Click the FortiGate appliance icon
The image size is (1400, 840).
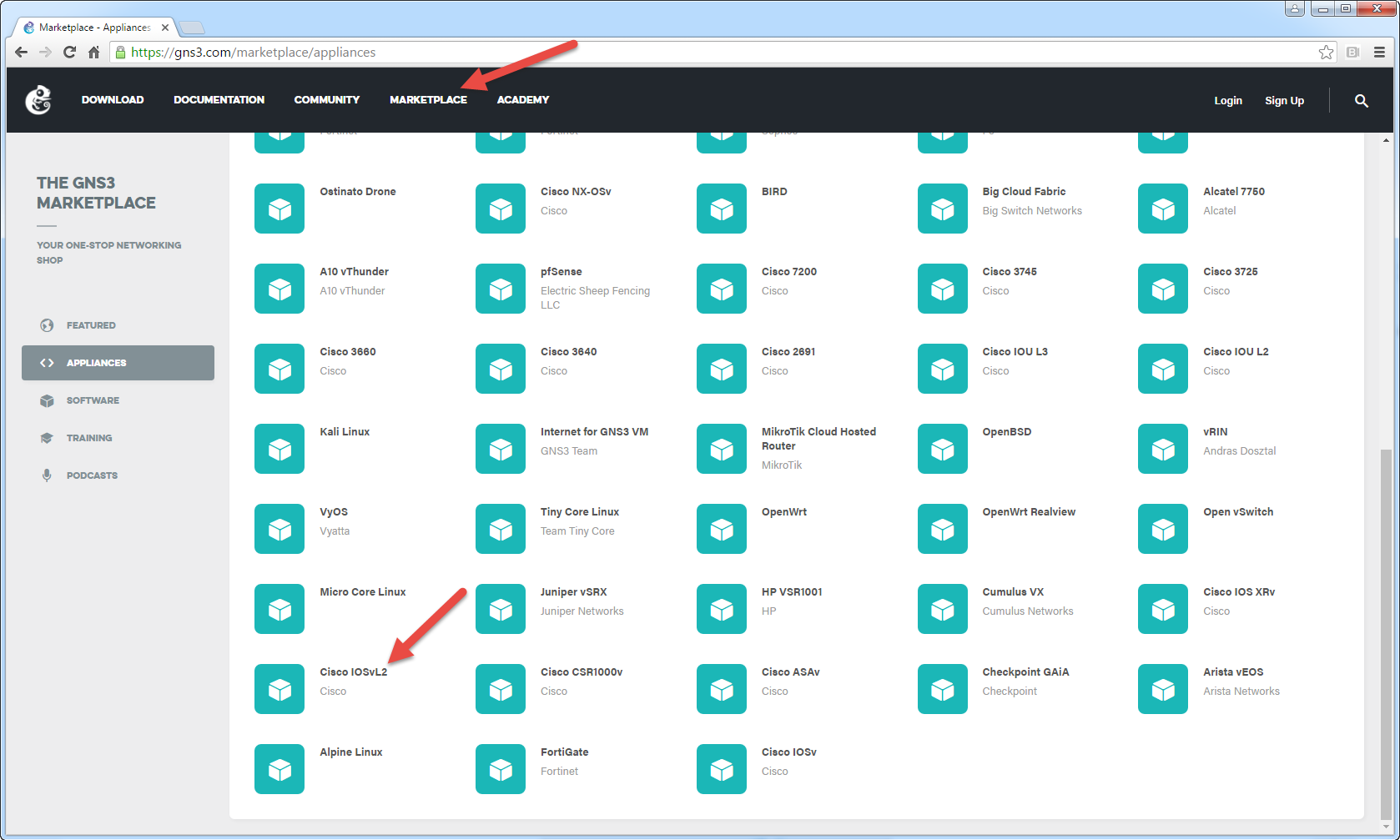click(x=501, y=769)
